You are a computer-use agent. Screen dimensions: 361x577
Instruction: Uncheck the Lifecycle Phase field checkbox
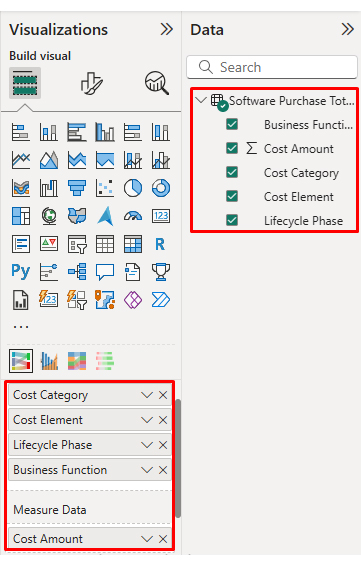click(x=232, y=220)
